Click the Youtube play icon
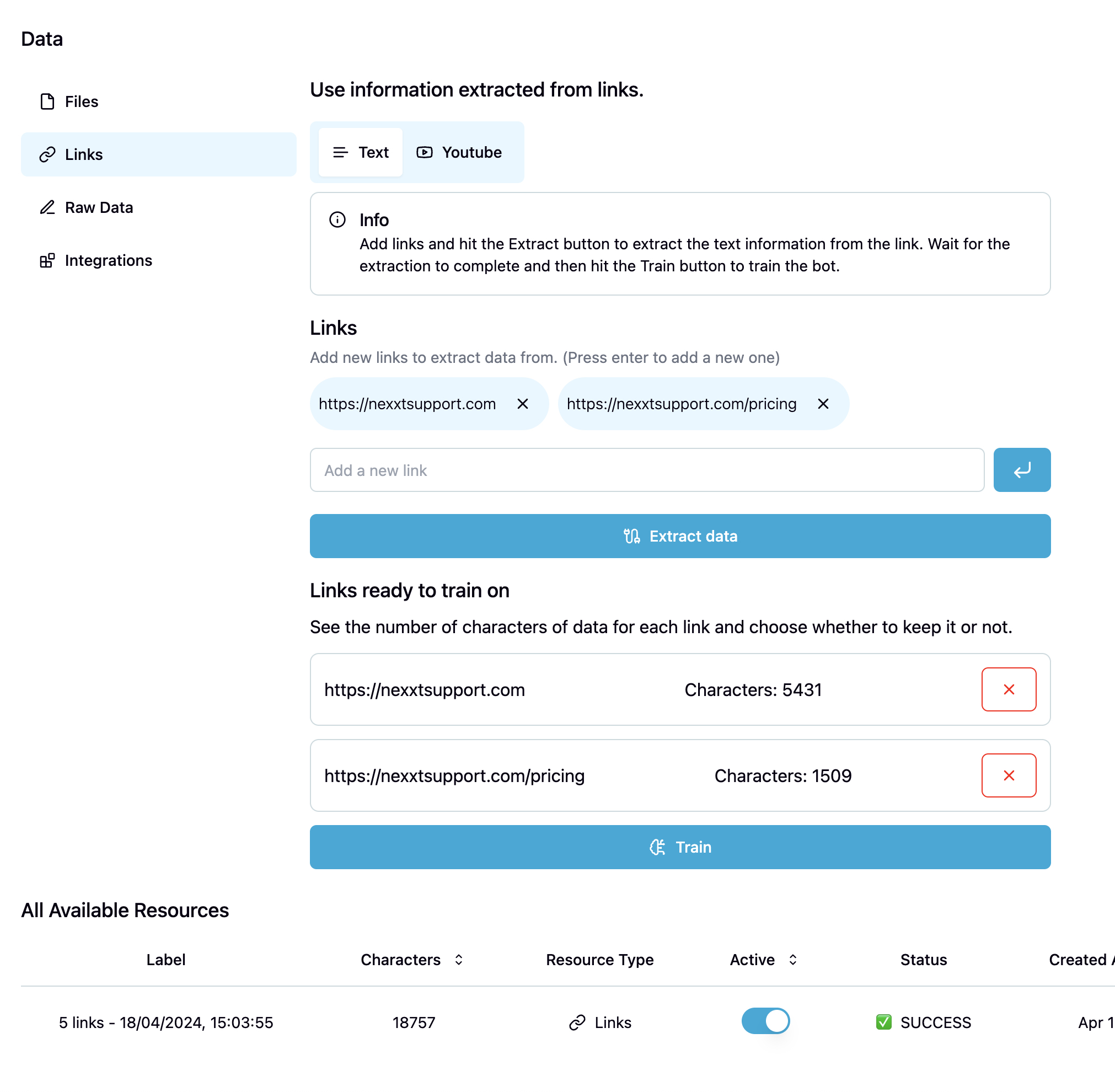Image resolution: width=1115 pixels, height=1092 pixels. pyautogui.click(x=424, y=152)
